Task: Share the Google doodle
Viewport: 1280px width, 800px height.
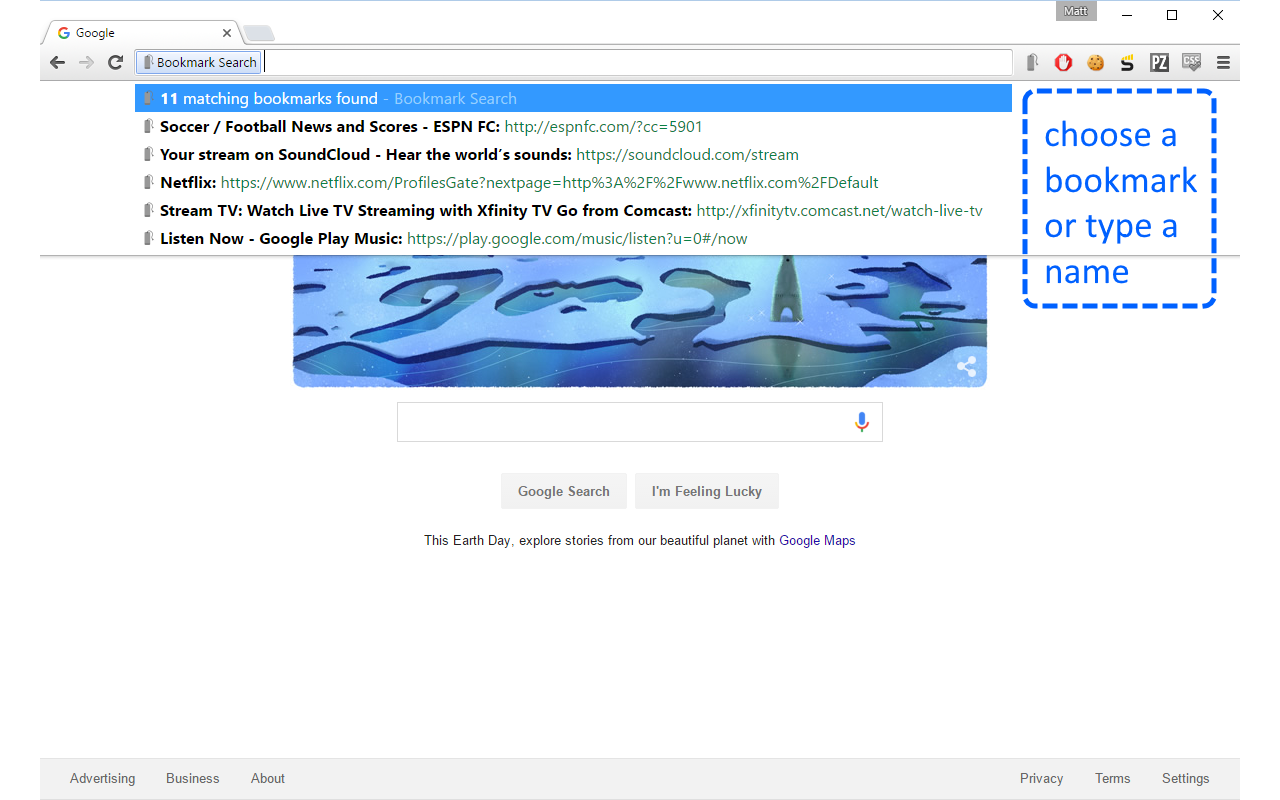Action: [967, 367]
